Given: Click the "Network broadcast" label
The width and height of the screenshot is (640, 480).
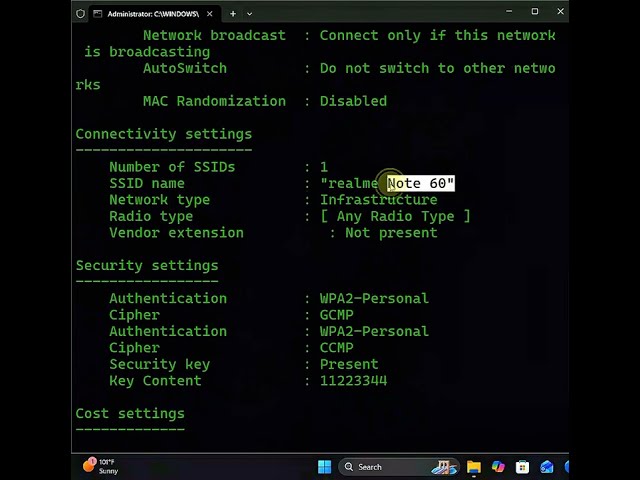Looking at the screenshot, I should (x=214, y=36).
